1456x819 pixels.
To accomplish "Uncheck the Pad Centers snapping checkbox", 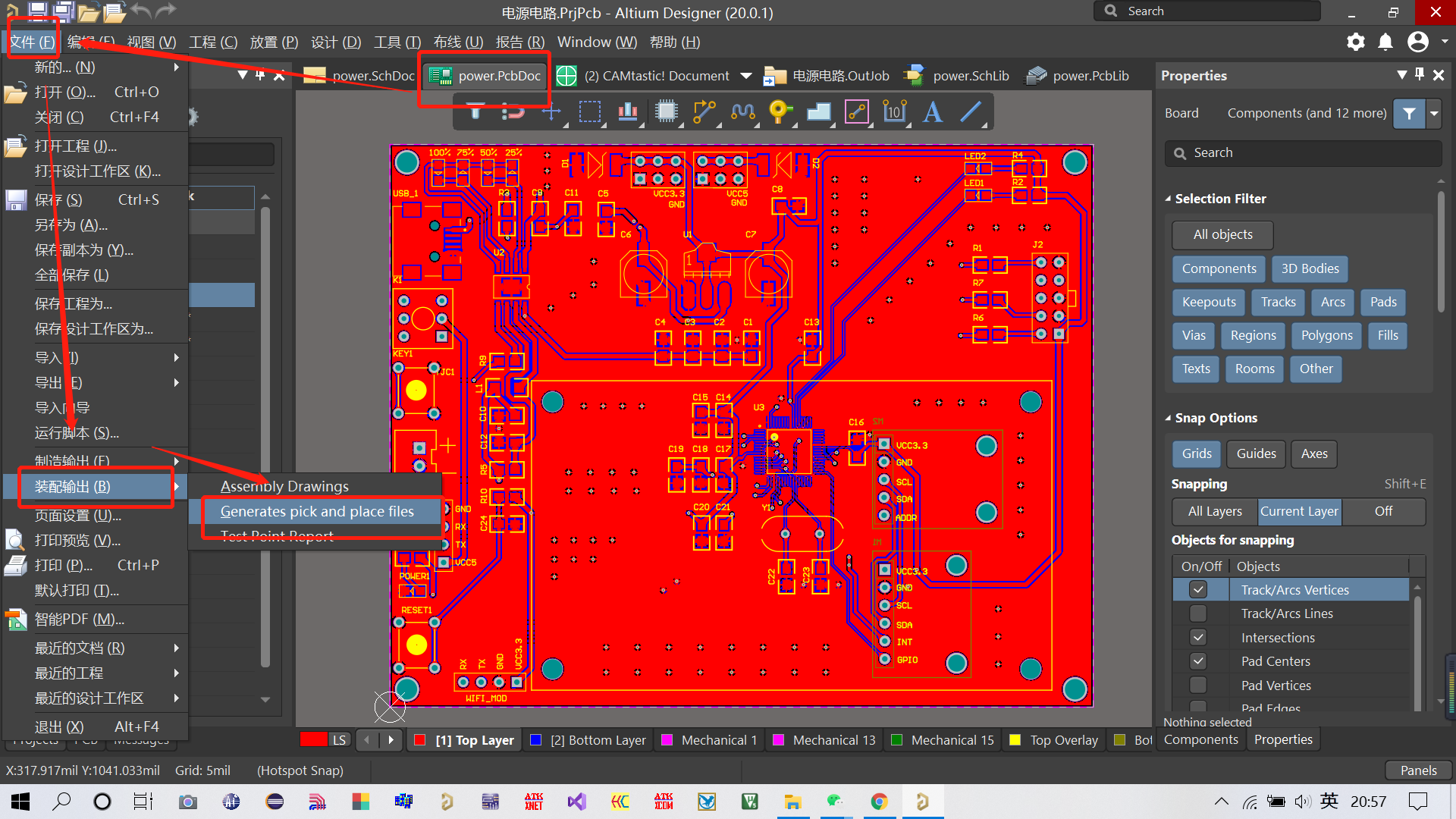I will pos(1198,661).
